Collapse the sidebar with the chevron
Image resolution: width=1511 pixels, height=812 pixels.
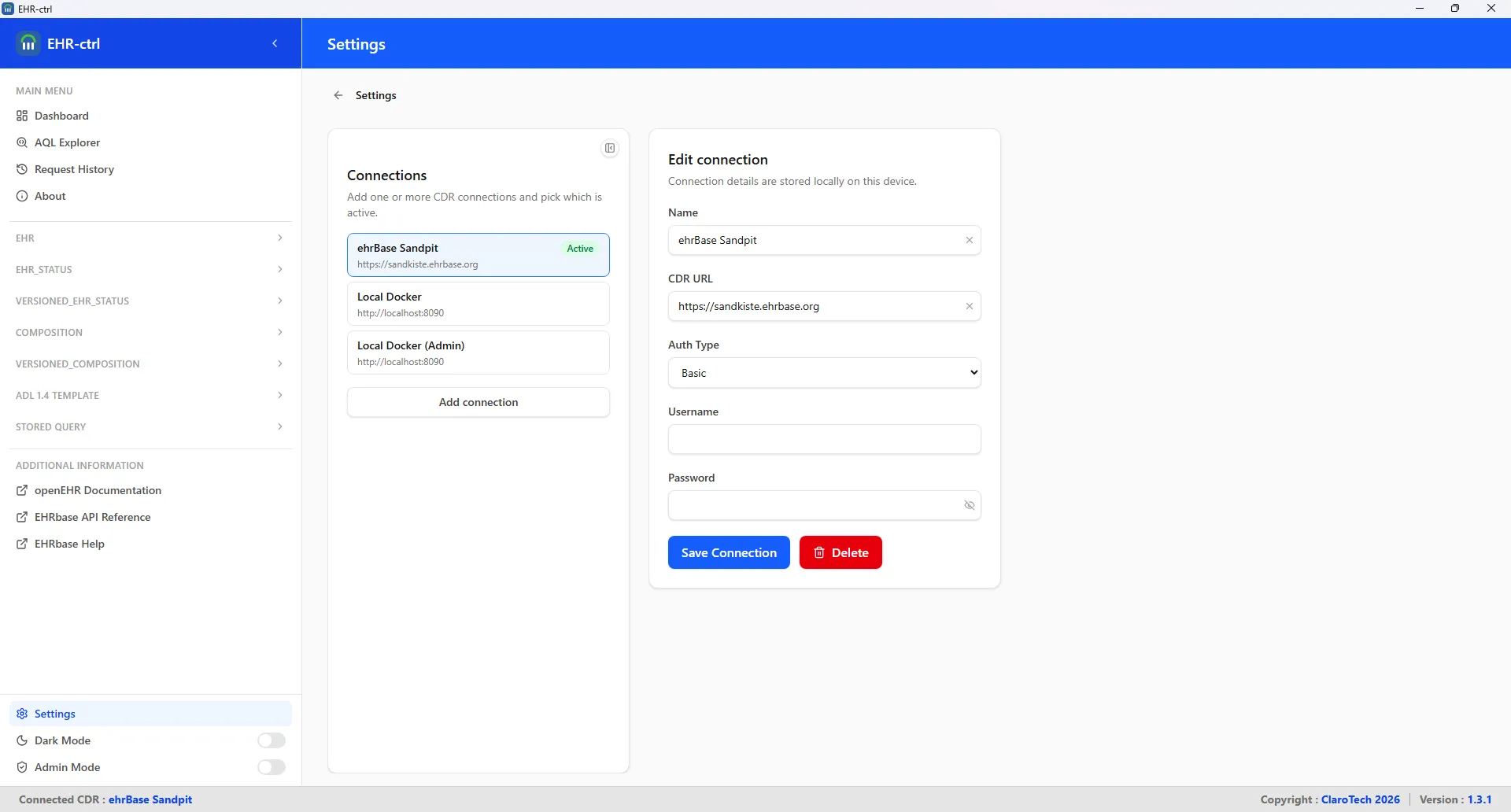[275, 44]
